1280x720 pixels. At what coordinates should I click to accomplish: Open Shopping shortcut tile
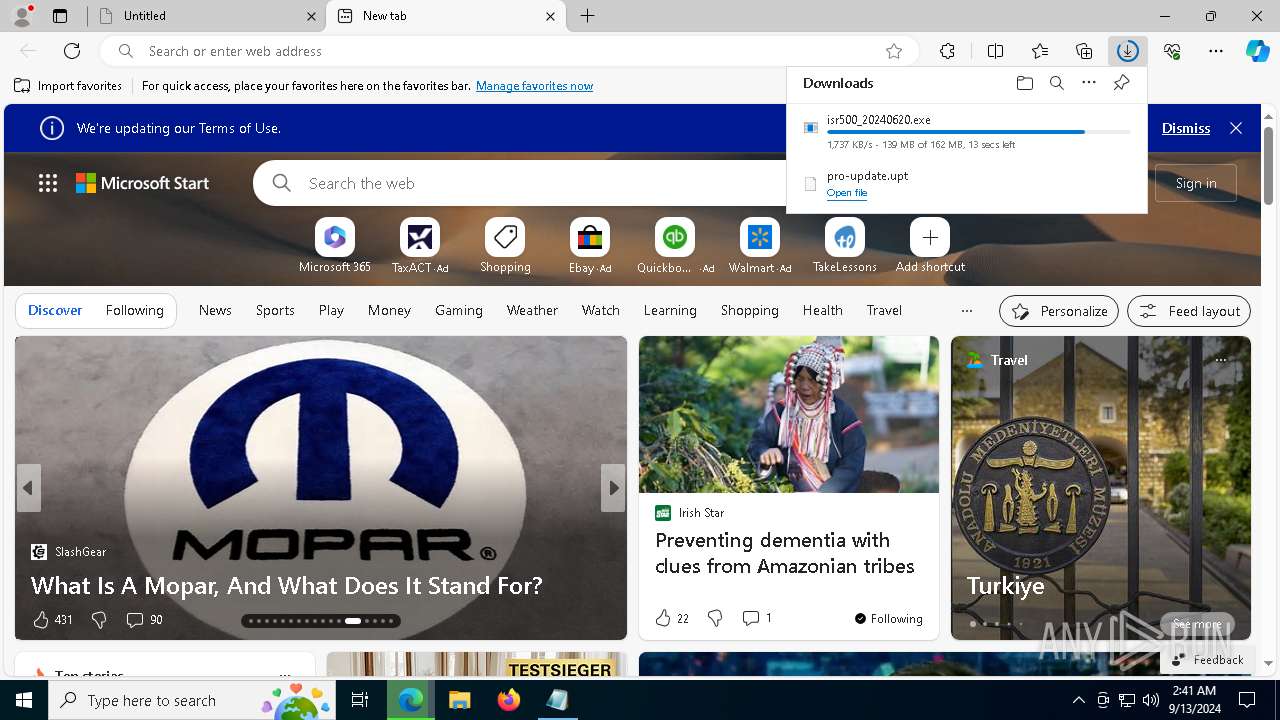(x=505, y=246)
